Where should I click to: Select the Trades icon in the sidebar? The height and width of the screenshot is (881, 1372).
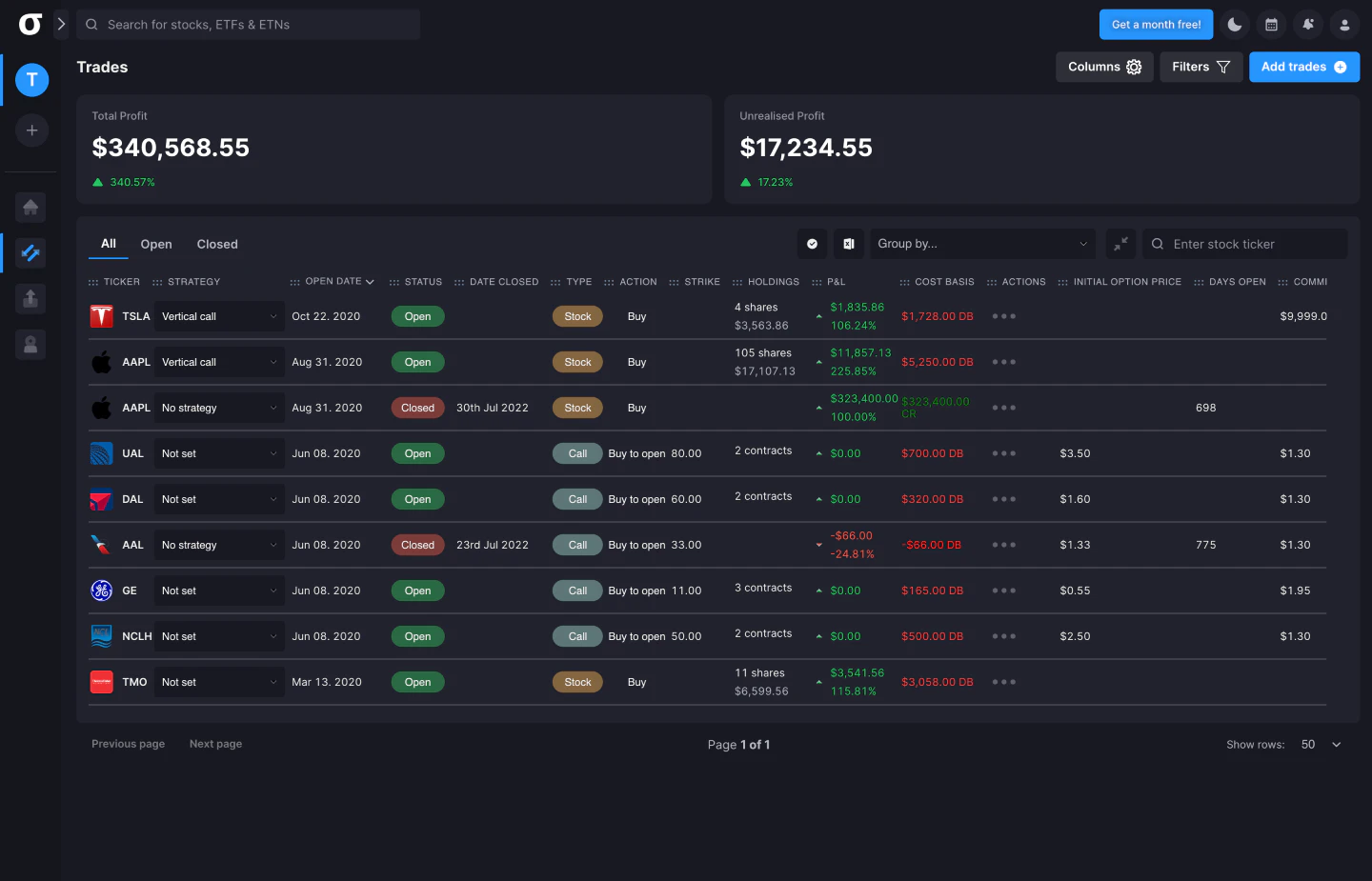tap(30, 252)
